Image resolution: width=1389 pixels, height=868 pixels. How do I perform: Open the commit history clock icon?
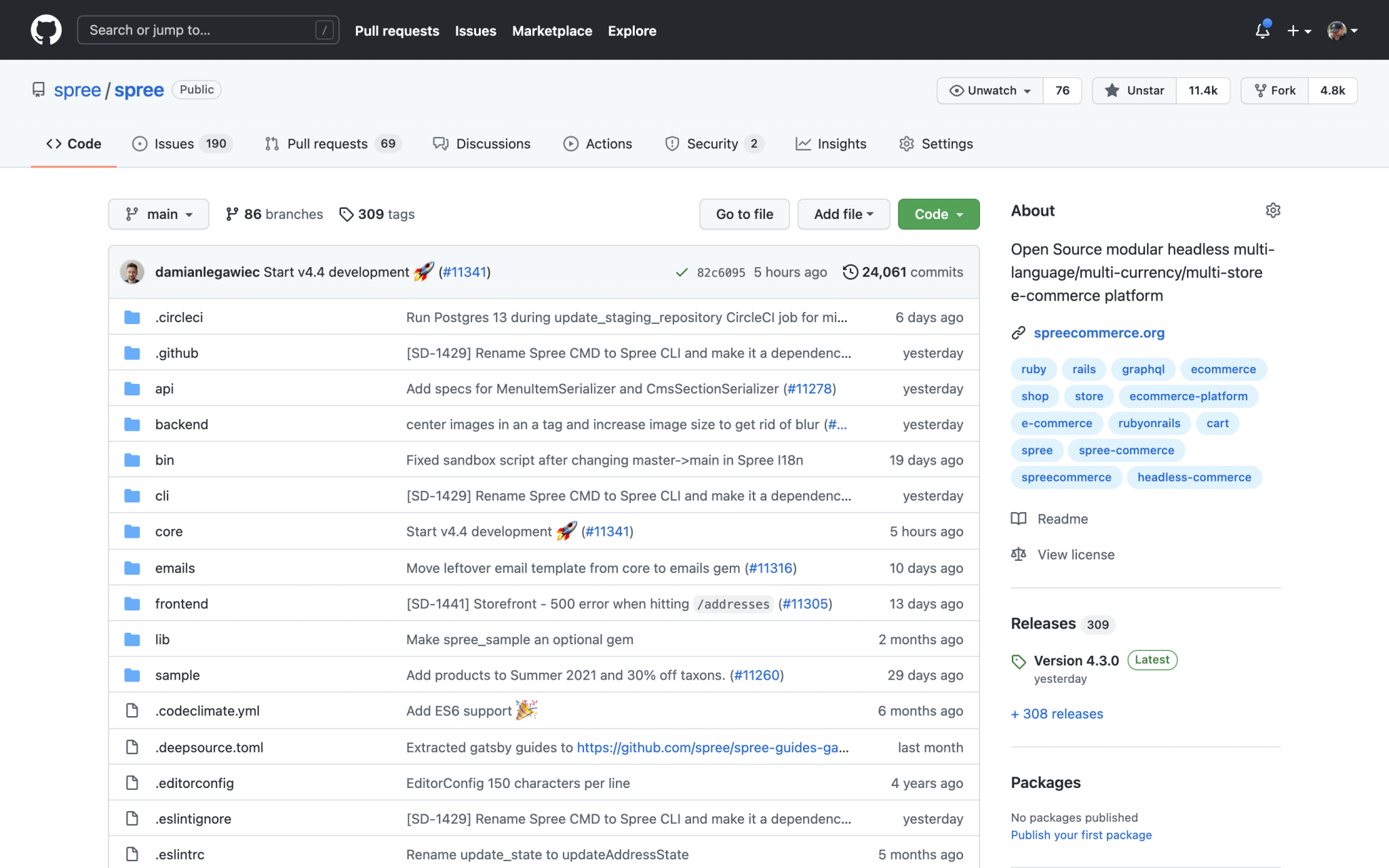(850, 271)
